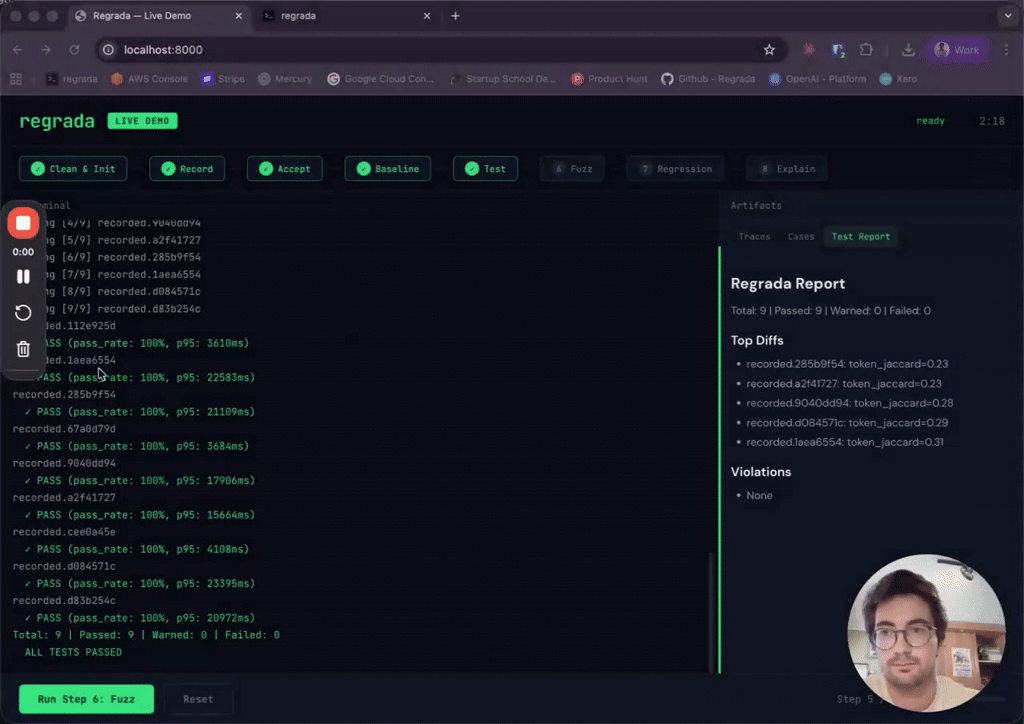Close the second regrada browser tab

point(426,16)
